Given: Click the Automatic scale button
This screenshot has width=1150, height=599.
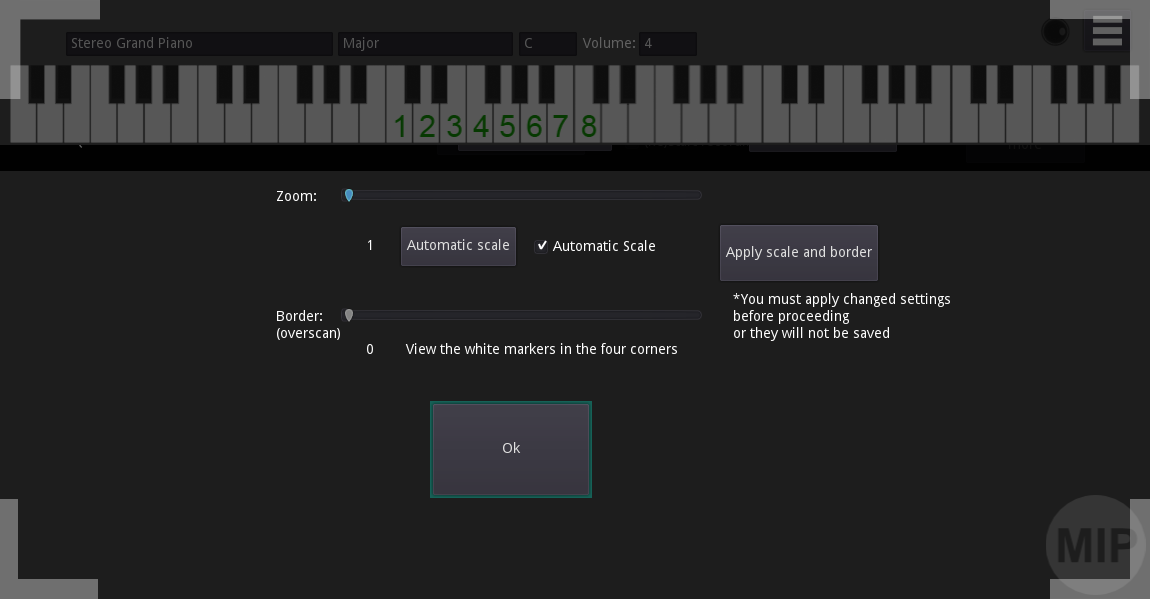Looking at the screenshot, I should point(458,246).
